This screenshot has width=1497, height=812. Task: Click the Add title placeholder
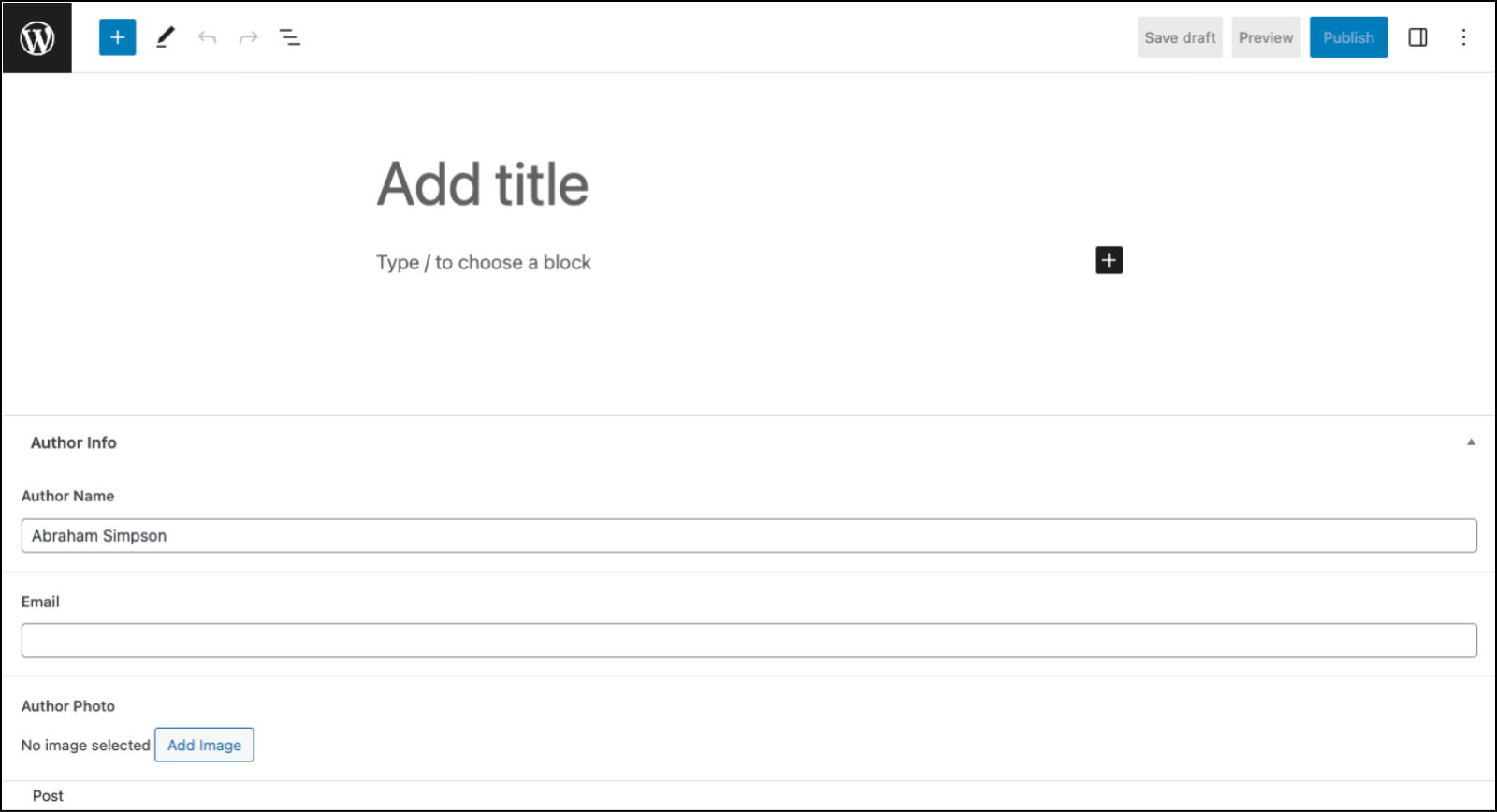click(482, 184)
